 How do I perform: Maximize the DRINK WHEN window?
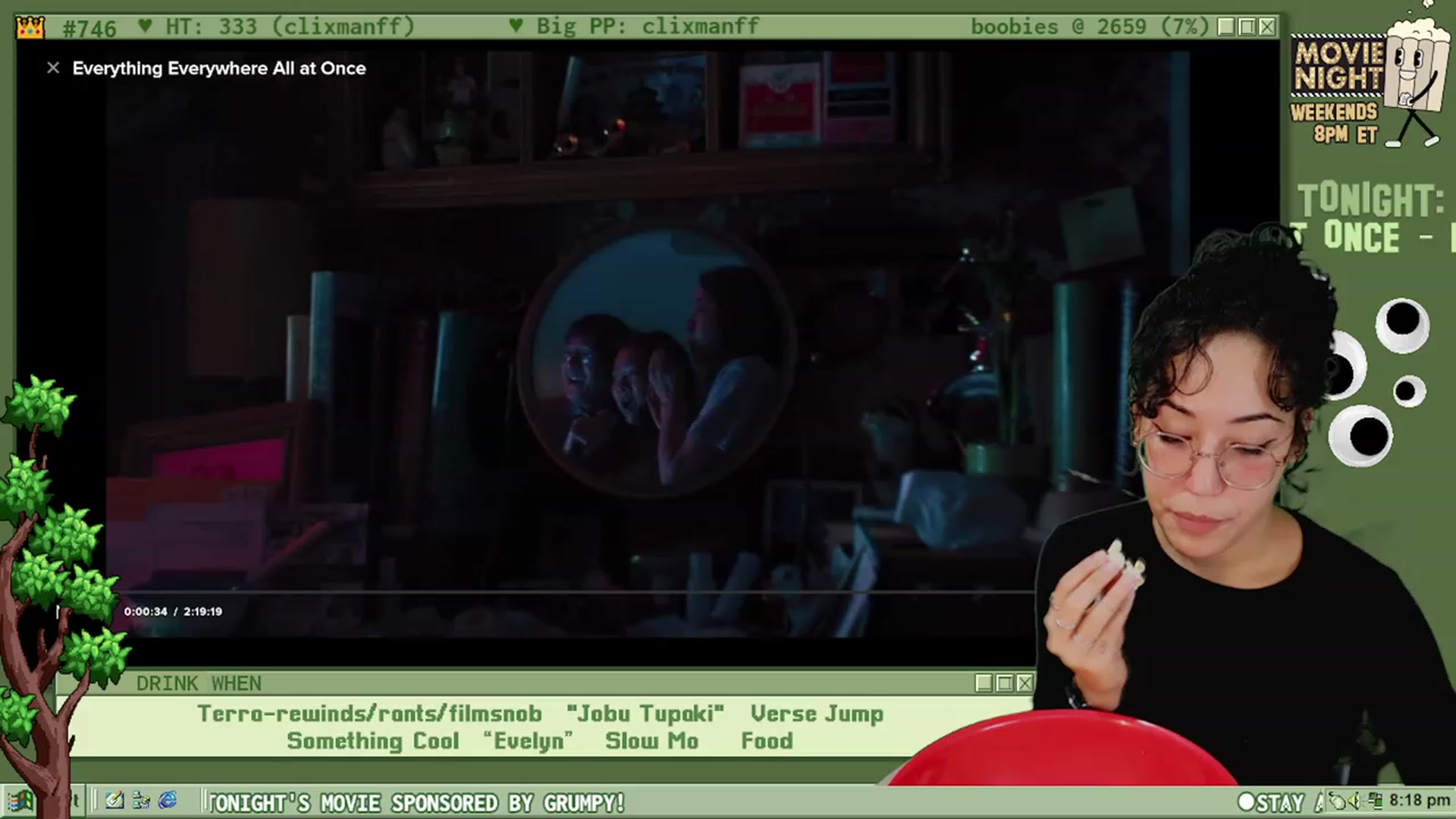click(x=1004, y=683)
